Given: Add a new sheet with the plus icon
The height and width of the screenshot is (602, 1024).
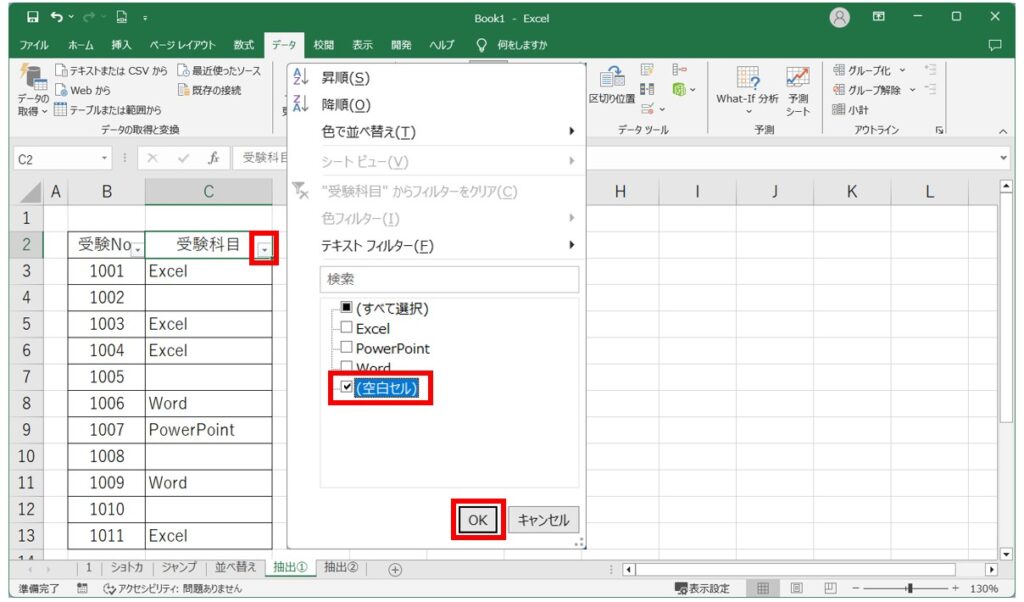Looking at the screenshot, I should (x=395, y=569).
